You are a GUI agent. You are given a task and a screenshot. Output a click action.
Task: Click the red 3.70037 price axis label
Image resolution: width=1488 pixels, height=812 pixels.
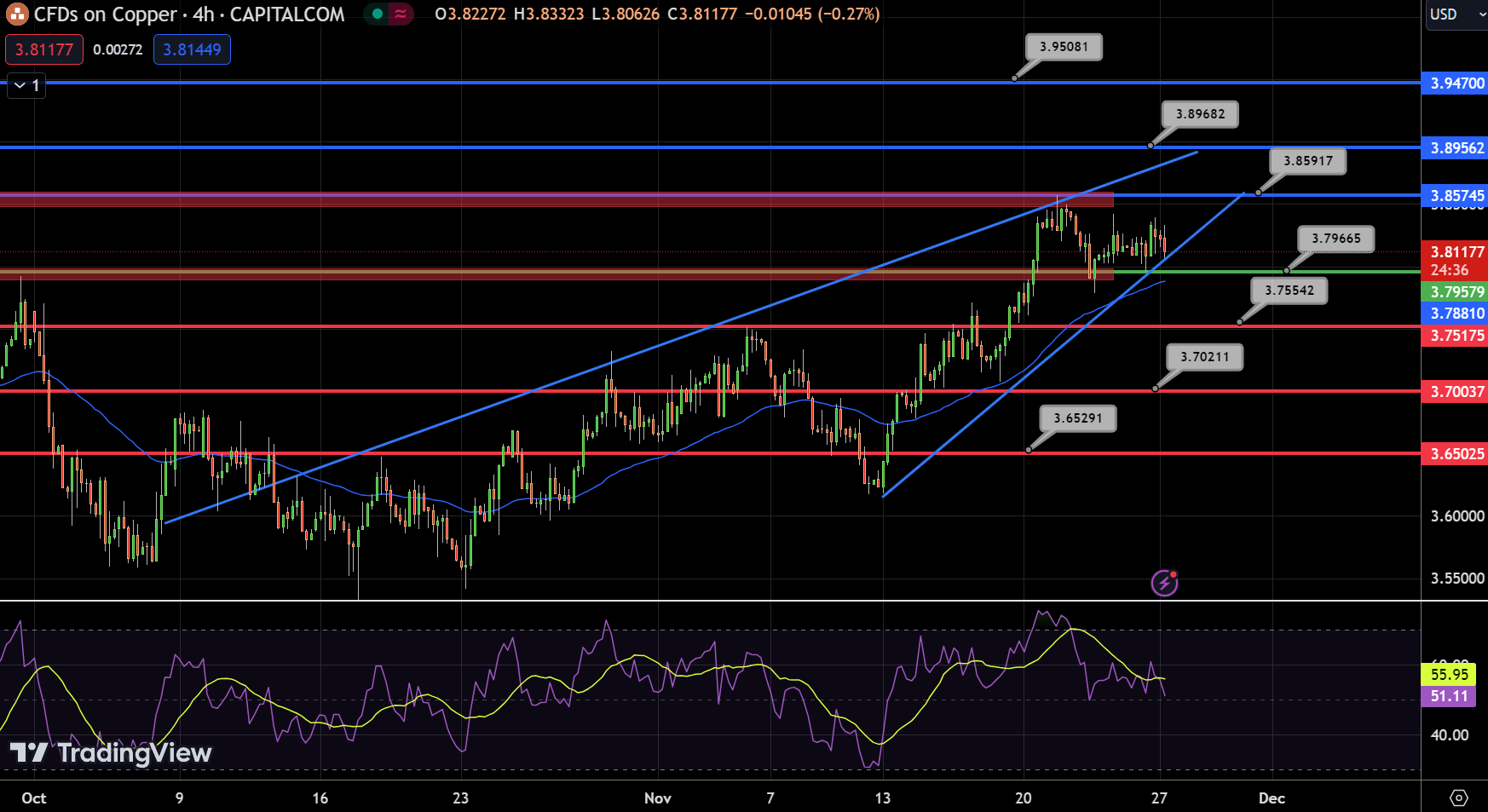(1455, 392)
